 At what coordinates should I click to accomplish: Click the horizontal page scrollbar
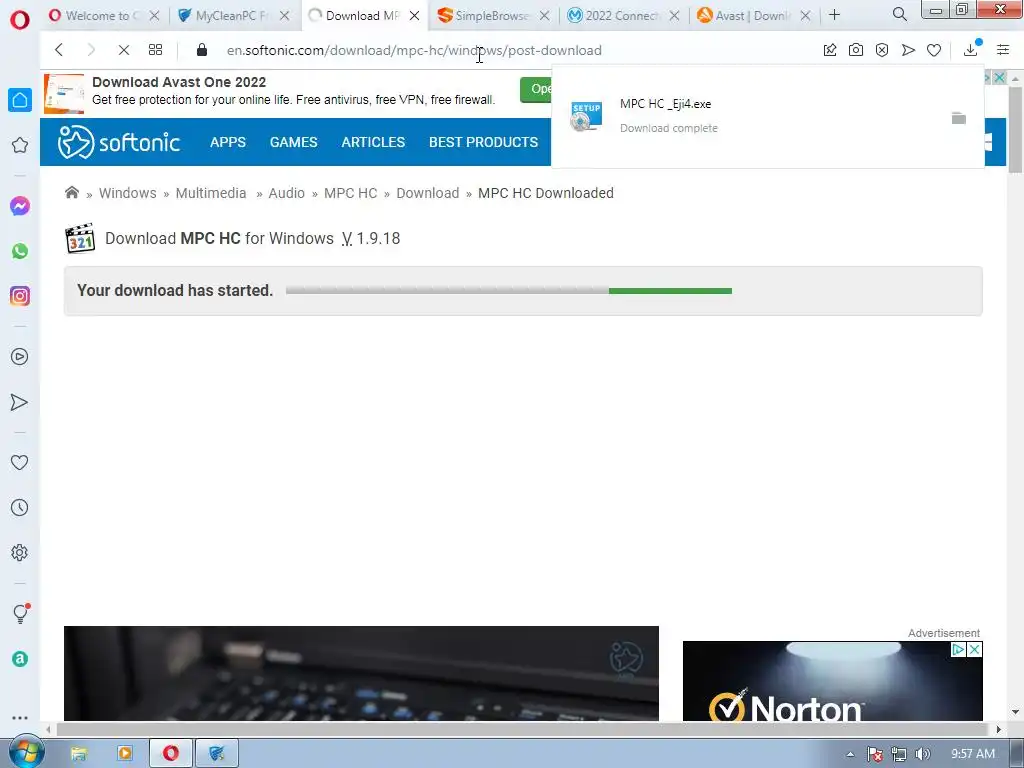point(523,729)
